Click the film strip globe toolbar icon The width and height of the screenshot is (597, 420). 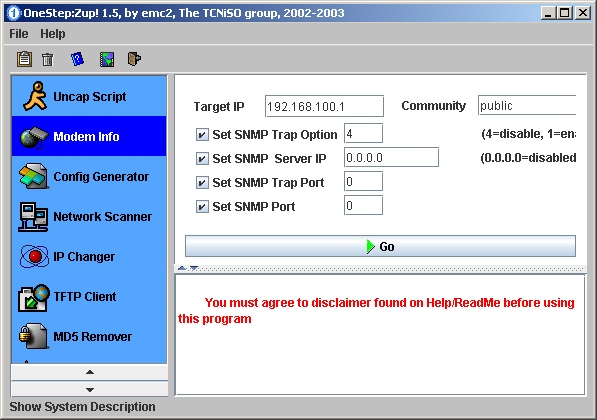(x=107, y=59)
